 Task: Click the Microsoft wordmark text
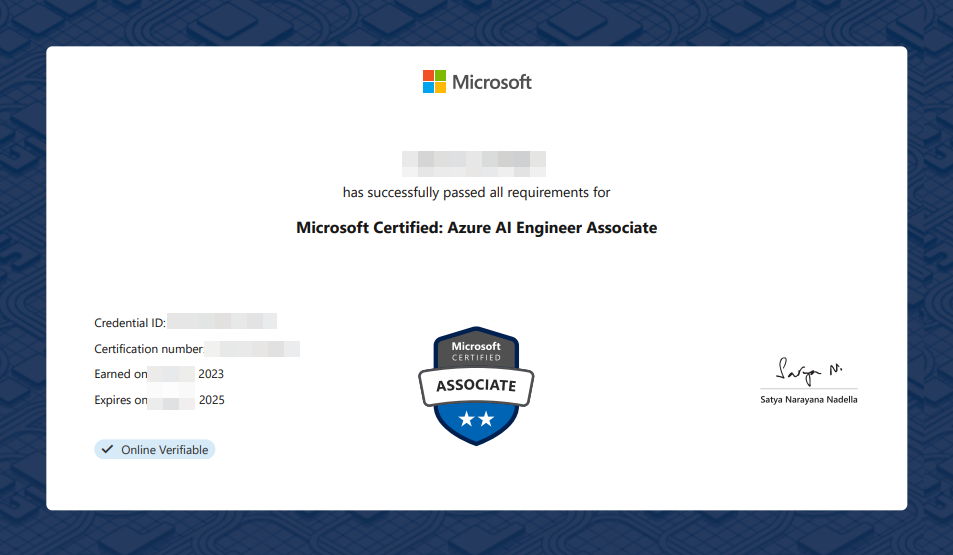[x=492, y=82]
